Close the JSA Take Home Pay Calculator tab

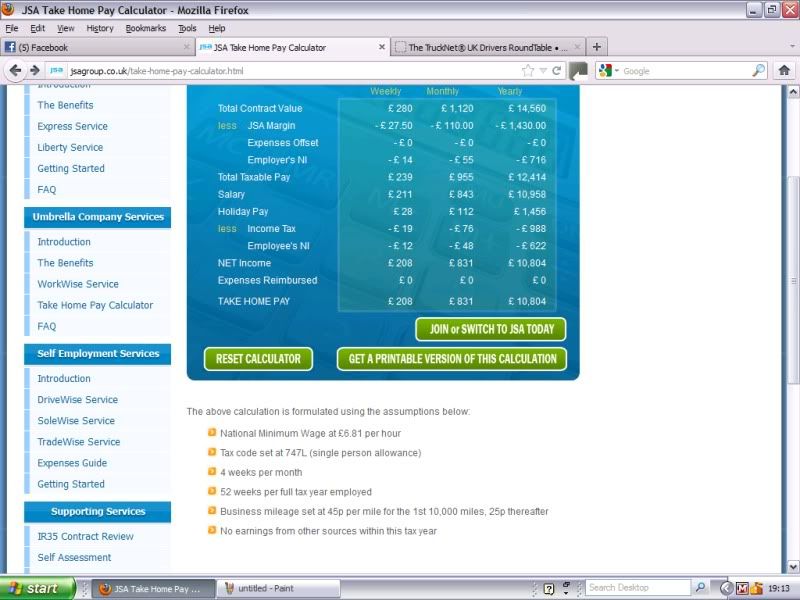pos(382,47)
